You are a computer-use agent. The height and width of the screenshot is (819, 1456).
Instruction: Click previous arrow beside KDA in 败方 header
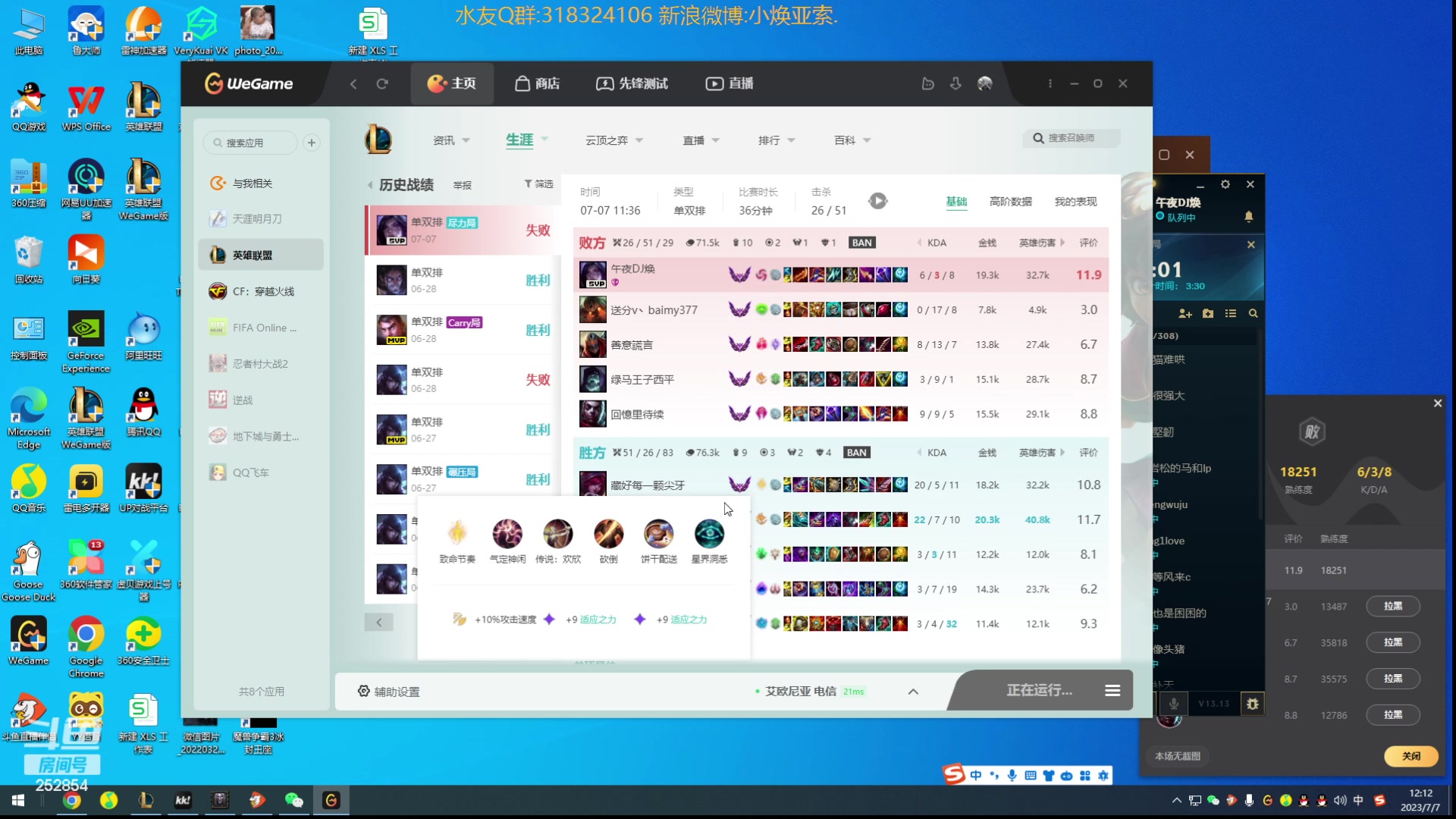click(919, 243)
